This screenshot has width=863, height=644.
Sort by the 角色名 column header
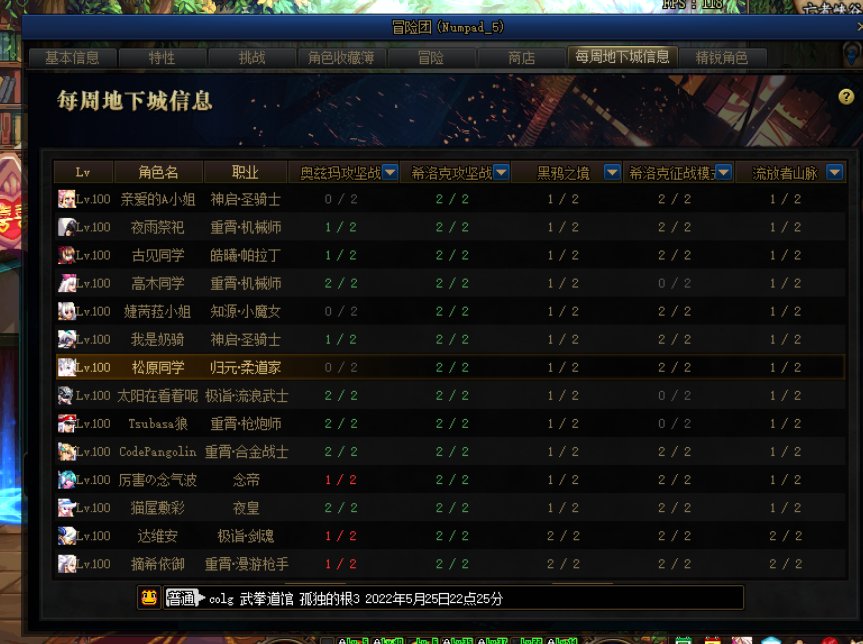(158, 172)
